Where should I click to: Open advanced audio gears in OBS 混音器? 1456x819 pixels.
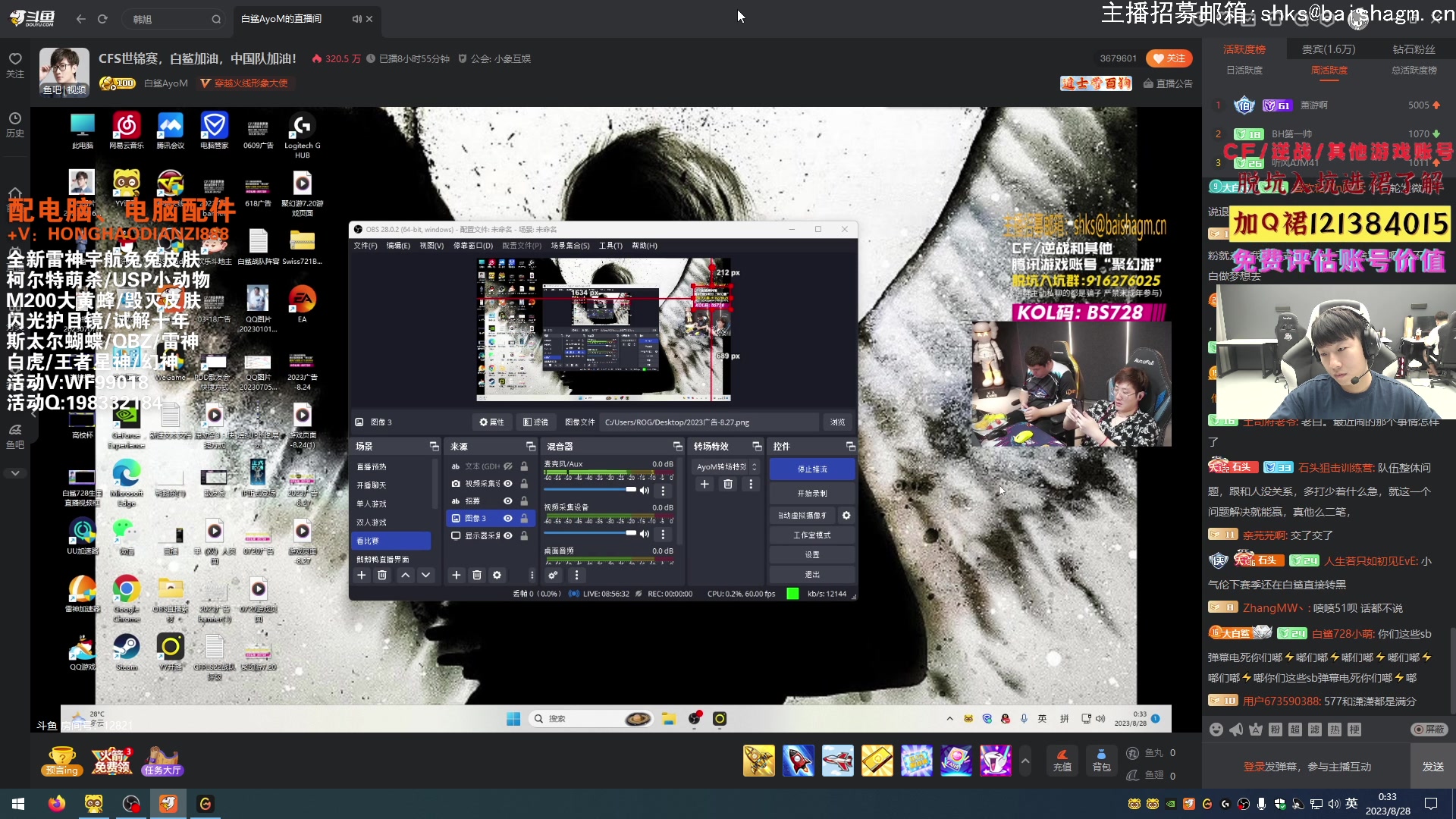[553, 576]
